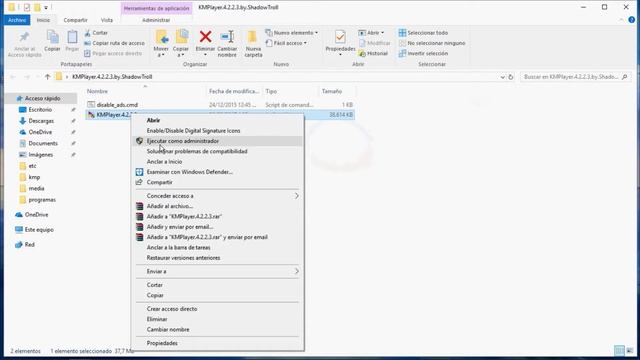
Task: Choose Abrir in context menu
Action: pyautogui.click(x=218, y=120)
